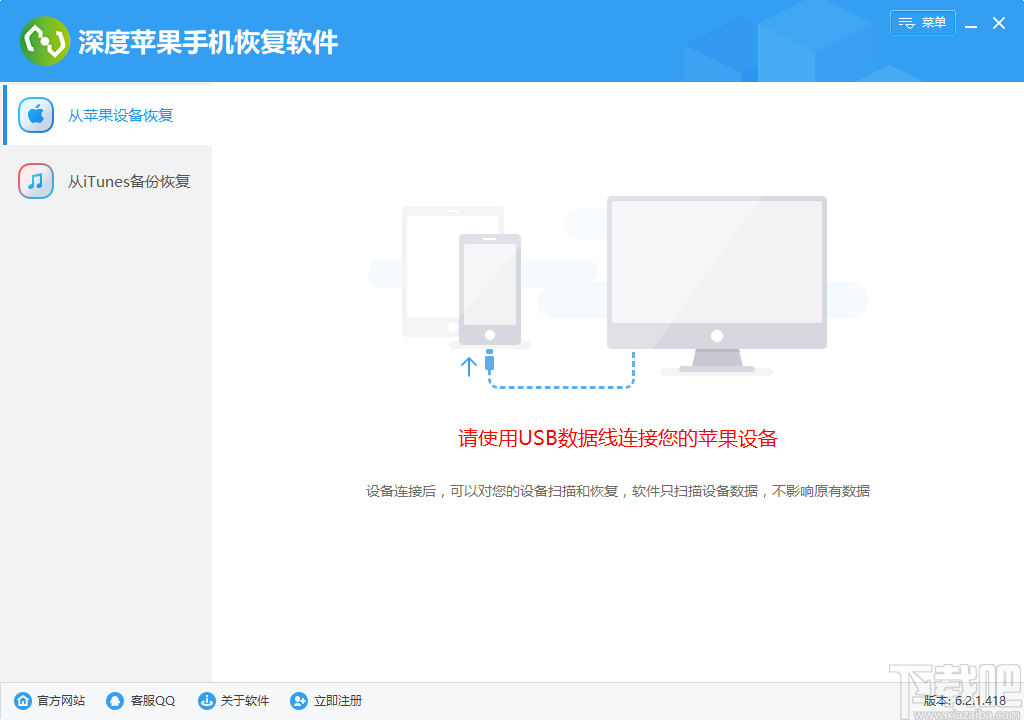This screenshot has width=1024, height=720.
Task: Open 官方网站 link
Action: pos(61,700)
